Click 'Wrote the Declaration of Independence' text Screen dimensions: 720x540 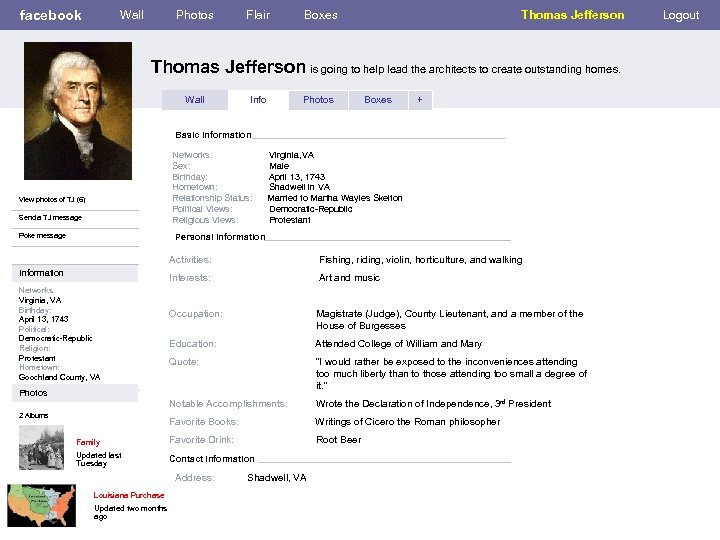coord(433,404)
